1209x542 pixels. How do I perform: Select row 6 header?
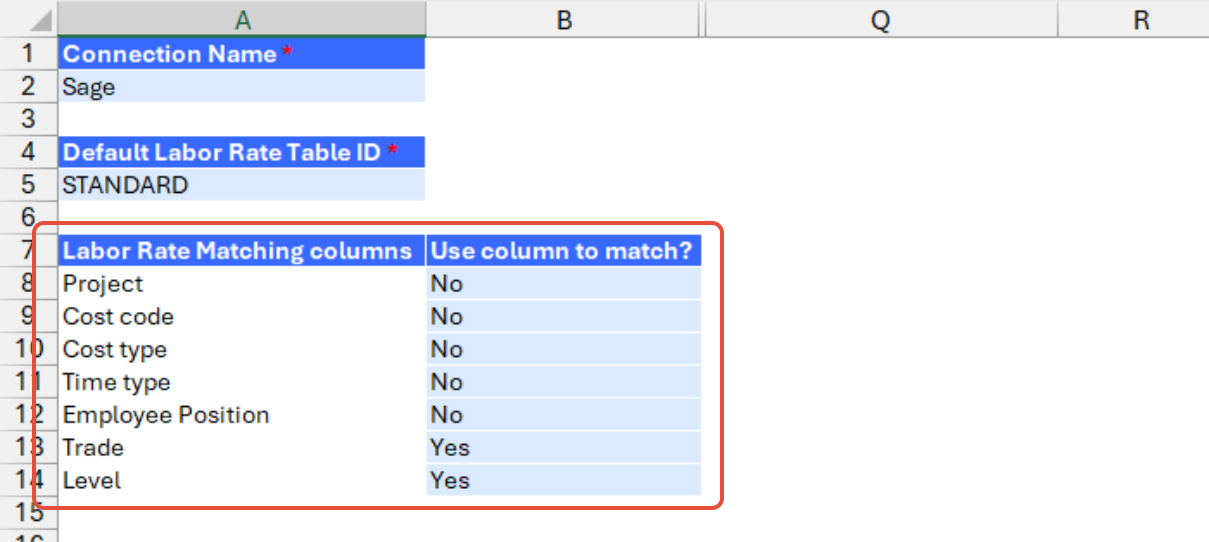29,217
